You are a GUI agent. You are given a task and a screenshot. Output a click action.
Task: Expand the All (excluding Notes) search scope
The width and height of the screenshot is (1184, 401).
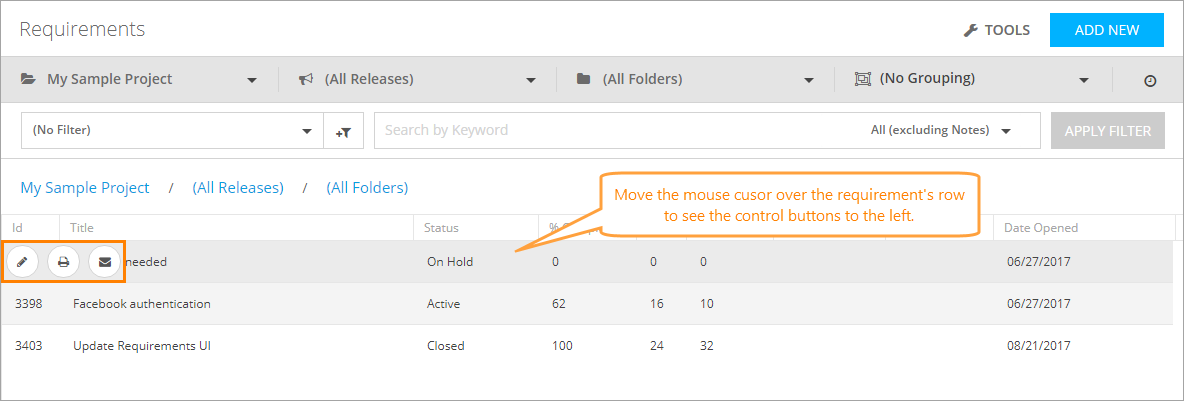[940, 130]
